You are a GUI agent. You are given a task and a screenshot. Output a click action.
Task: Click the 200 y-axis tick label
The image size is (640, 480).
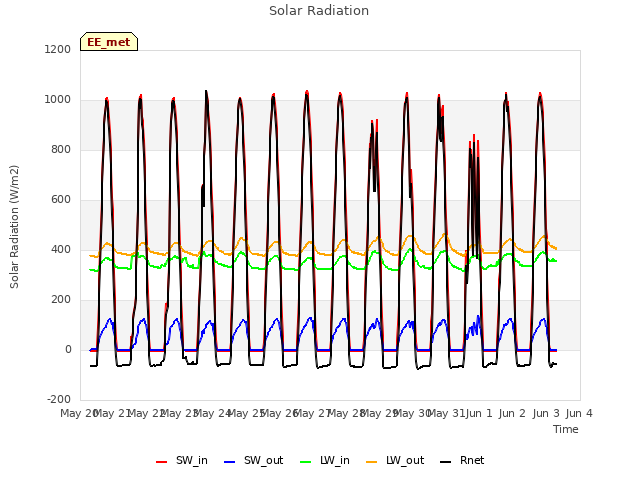[61, 300]
